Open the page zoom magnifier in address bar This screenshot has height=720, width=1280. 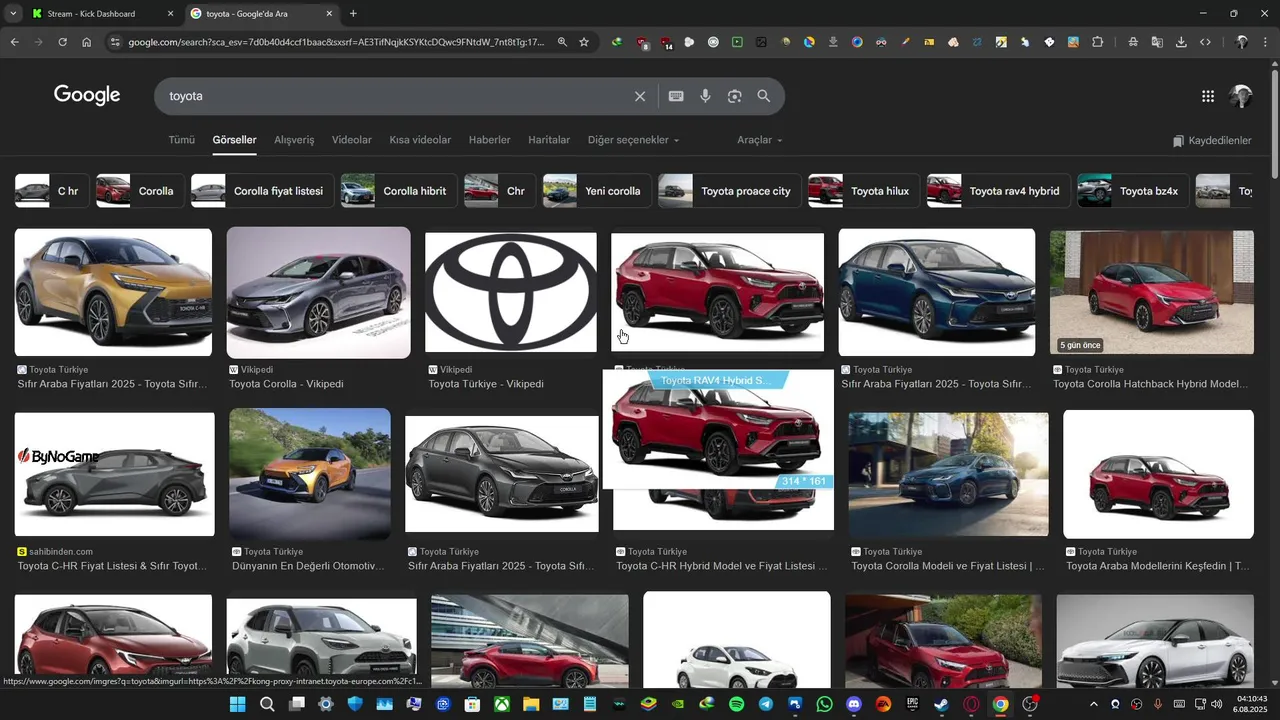(x=562, y=42)
